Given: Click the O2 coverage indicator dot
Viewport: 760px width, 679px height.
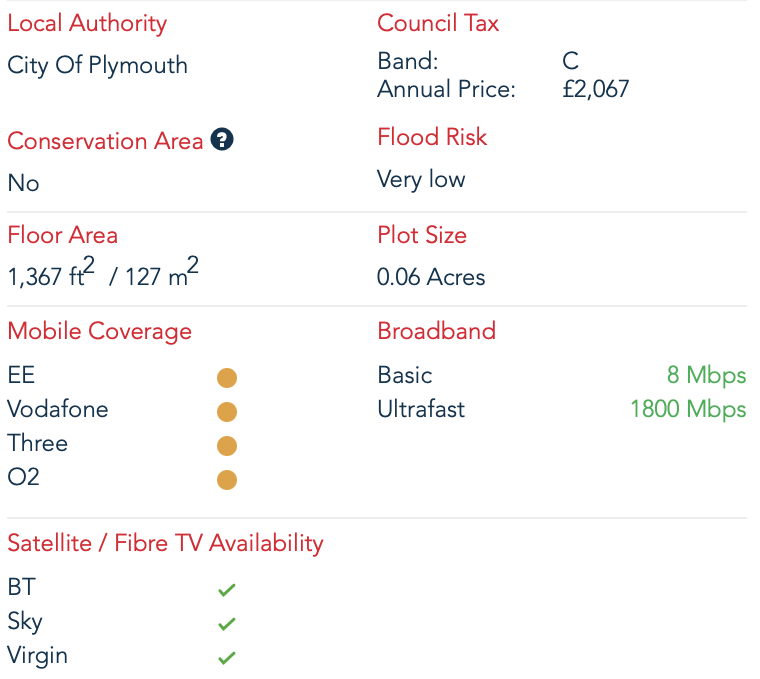Looking at the screenshot, I should coord(227,480).
